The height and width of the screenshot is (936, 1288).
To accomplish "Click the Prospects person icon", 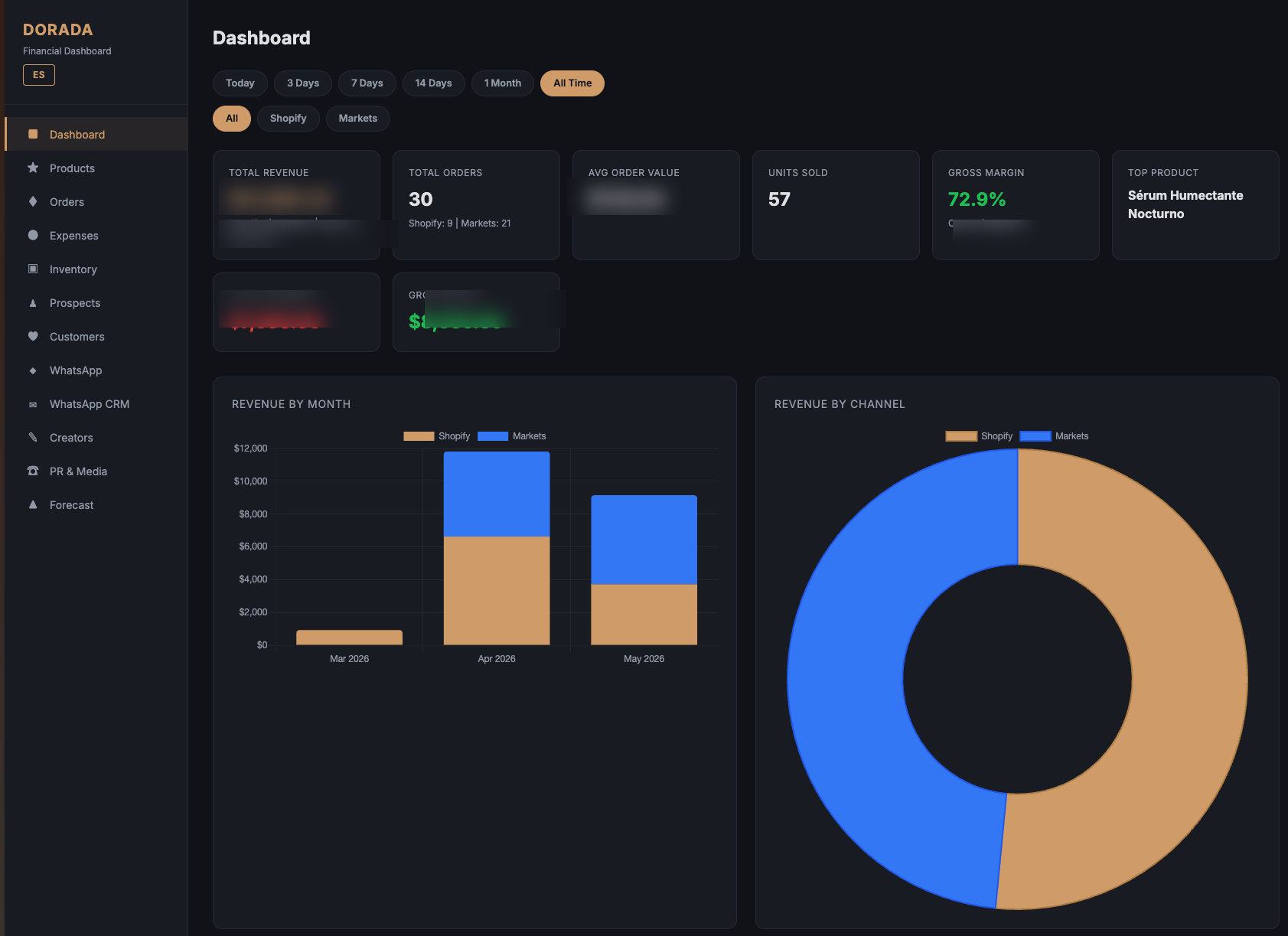I will point(33,303).
